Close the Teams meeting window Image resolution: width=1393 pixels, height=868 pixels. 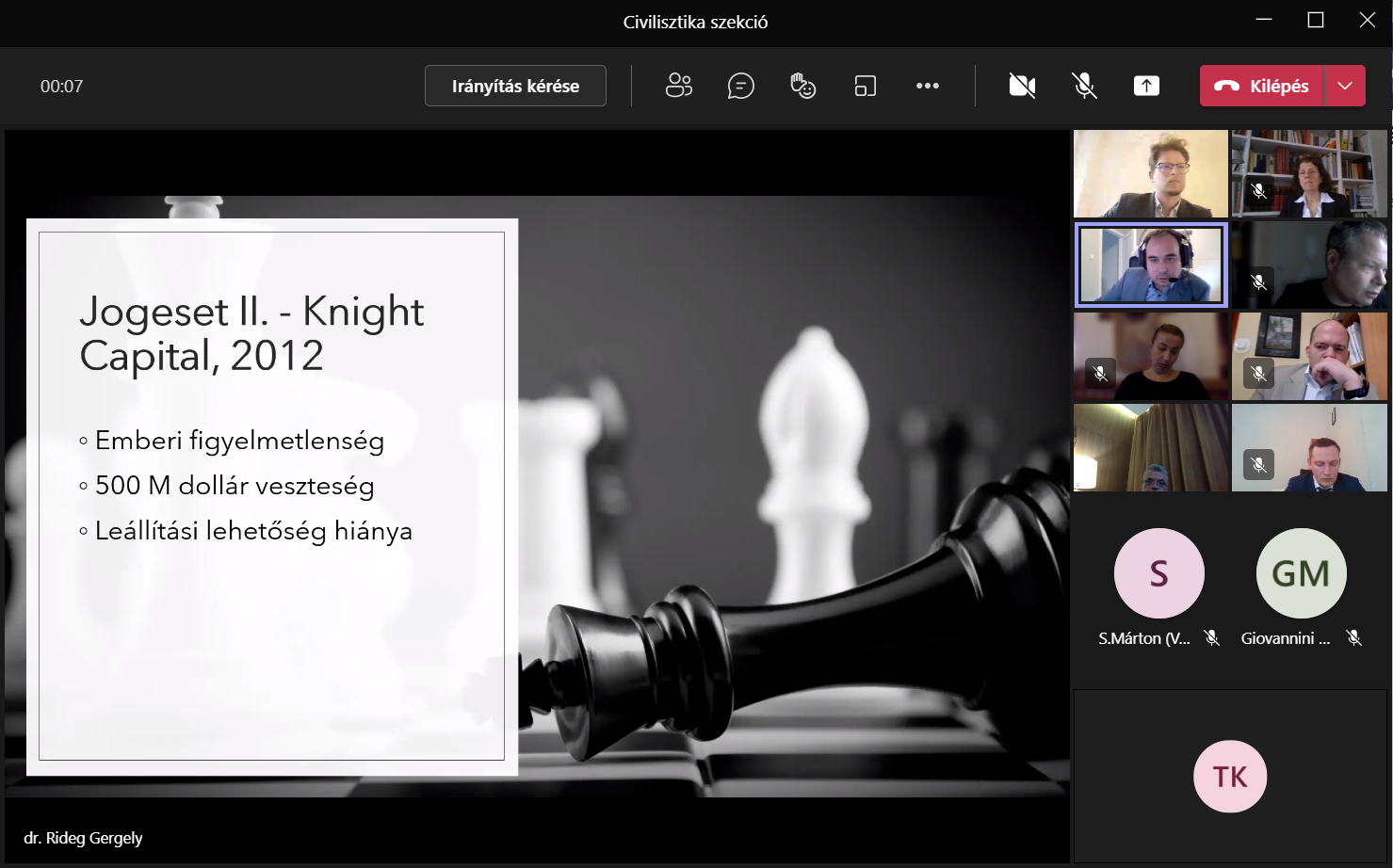click(1368, 21)
